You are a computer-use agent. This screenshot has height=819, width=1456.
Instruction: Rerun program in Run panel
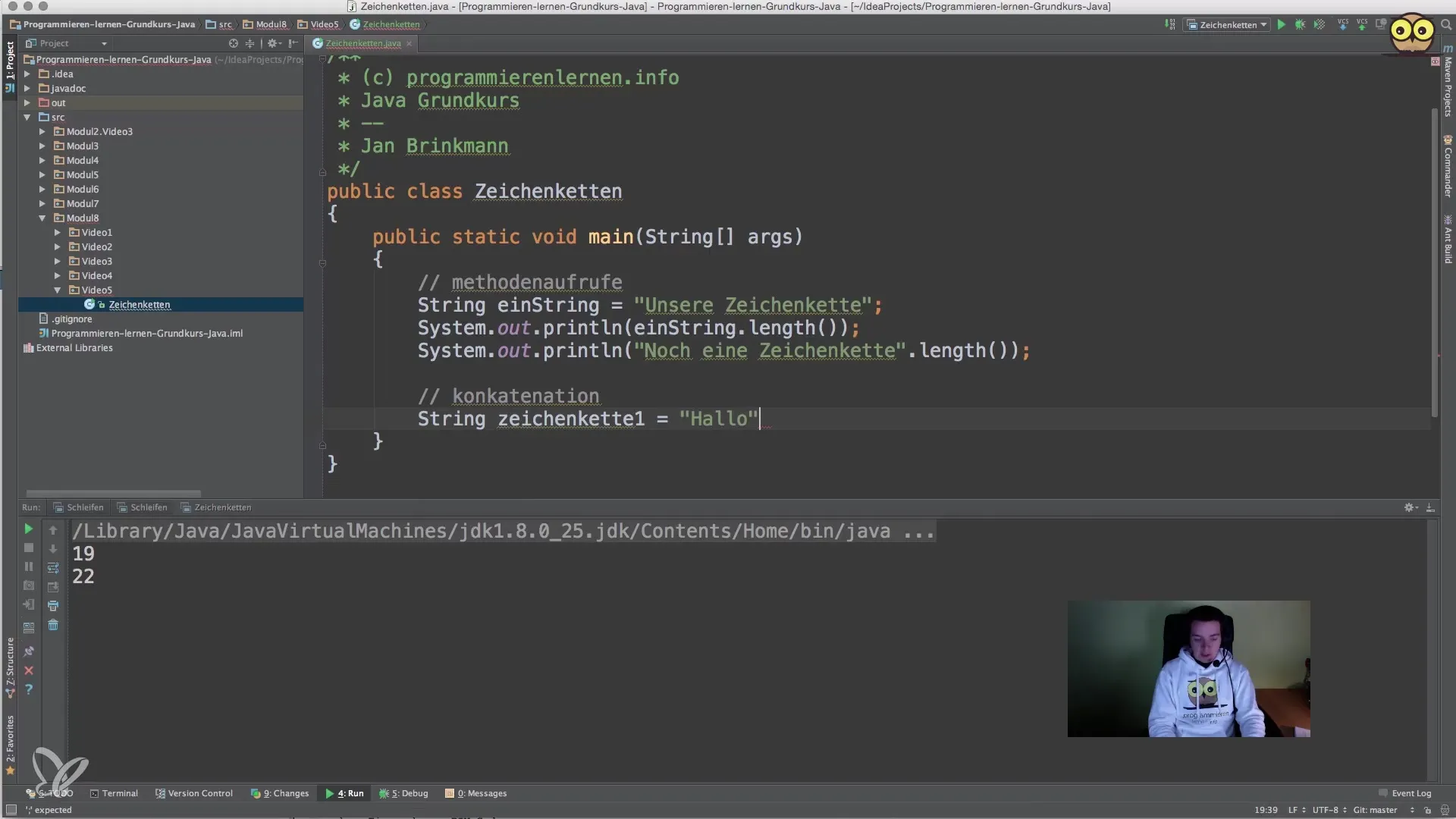coord(29,529)
